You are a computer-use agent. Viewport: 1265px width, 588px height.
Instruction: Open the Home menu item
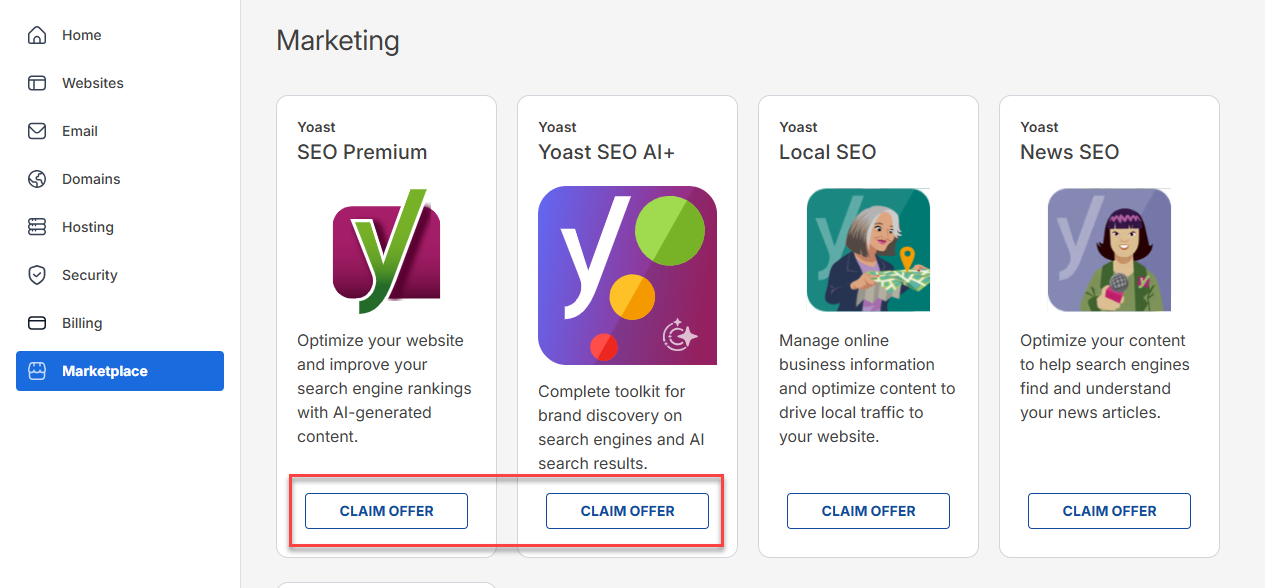[x=81, y=35]
